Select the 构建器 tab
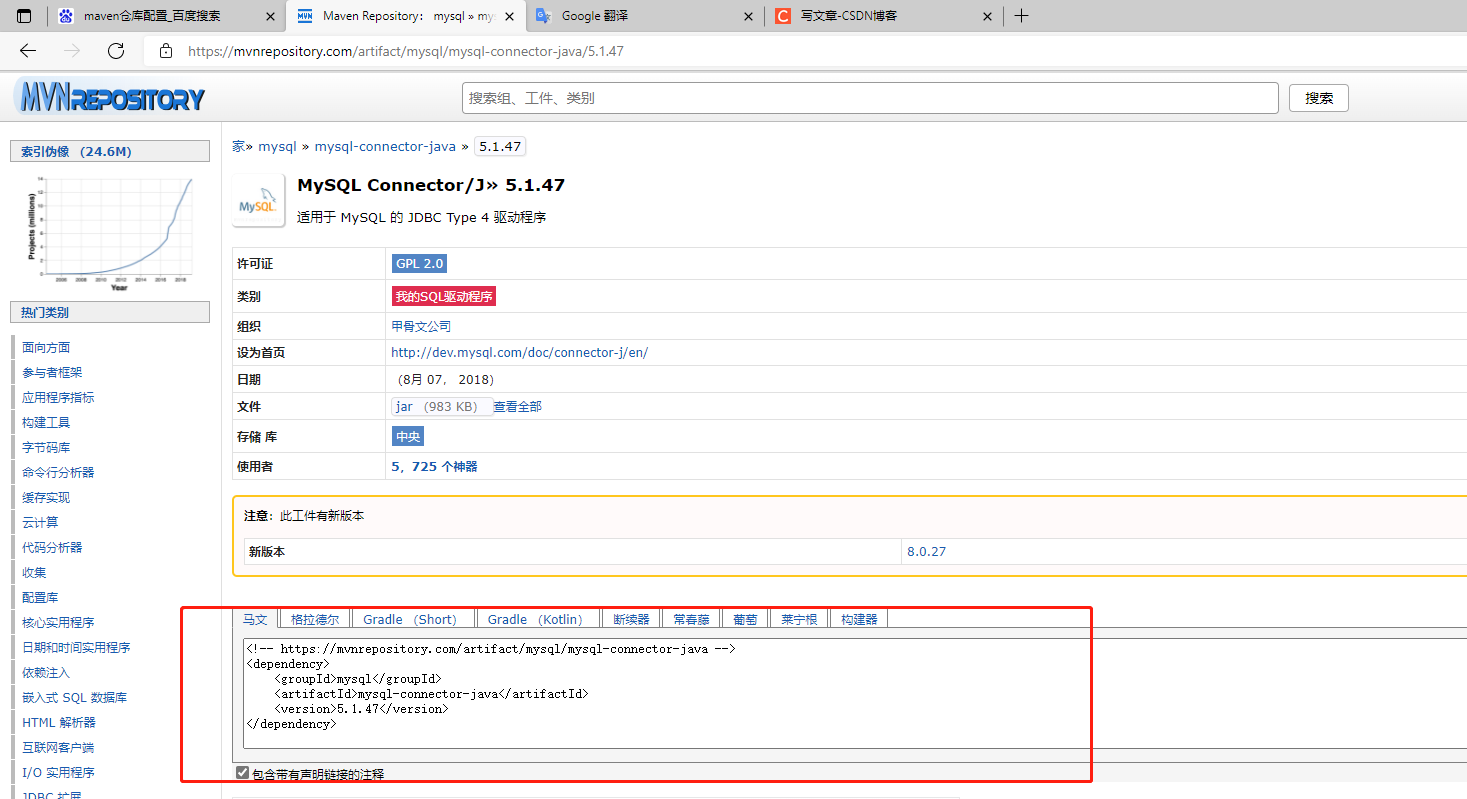 tap(859, 619)
